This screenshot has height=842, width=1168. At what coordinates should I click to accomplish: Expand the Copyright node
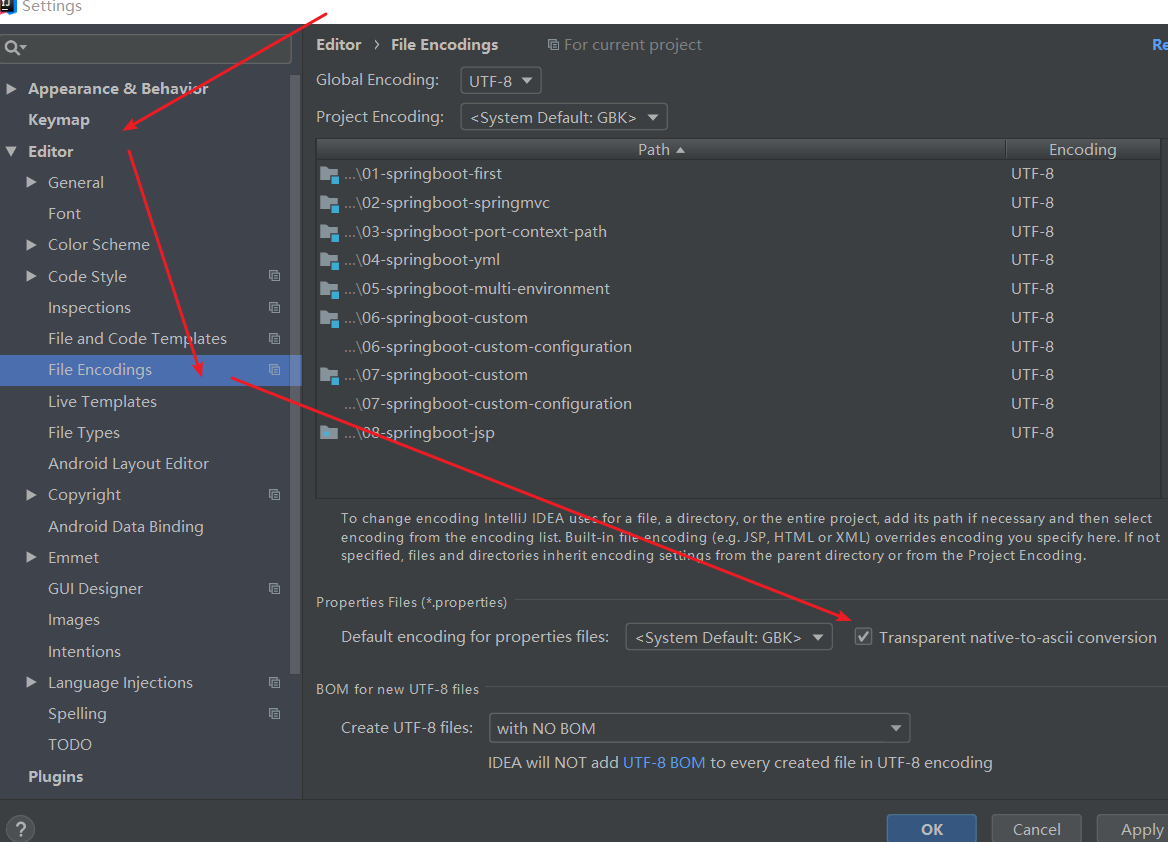pyautogui.click(x=31, y=495)
